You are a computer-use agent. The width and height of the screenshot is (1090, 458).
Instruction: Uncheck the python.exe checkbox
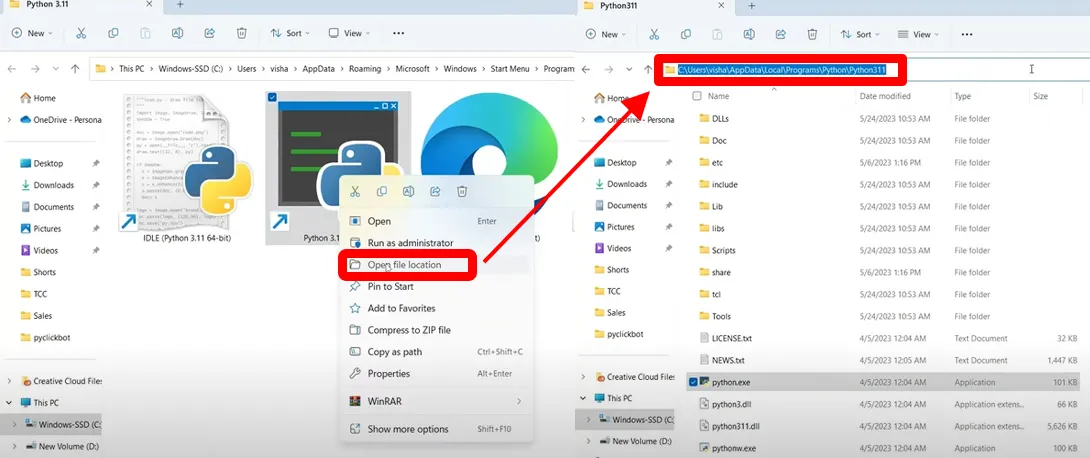pos(693,382)
